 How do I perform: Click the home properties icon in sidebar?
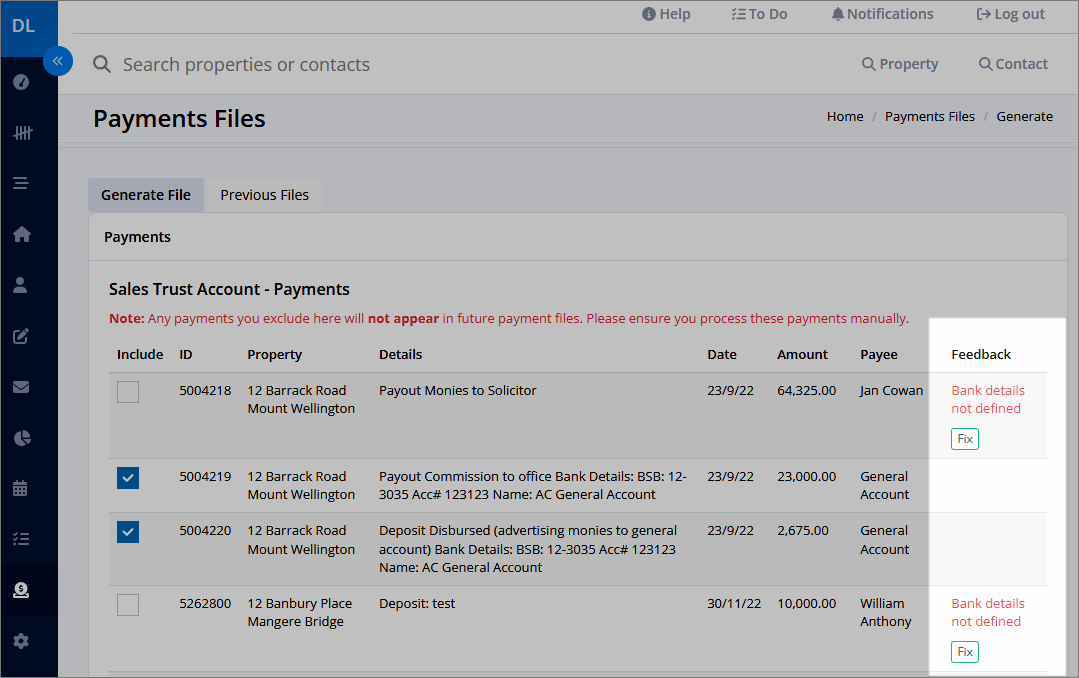21,234
